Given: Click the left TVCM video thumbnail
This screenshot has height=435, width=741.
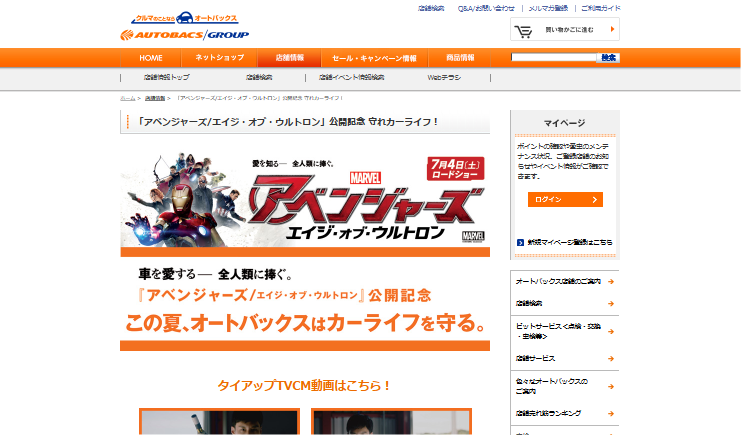Looking at the screenshot, I should coord(220,422).
